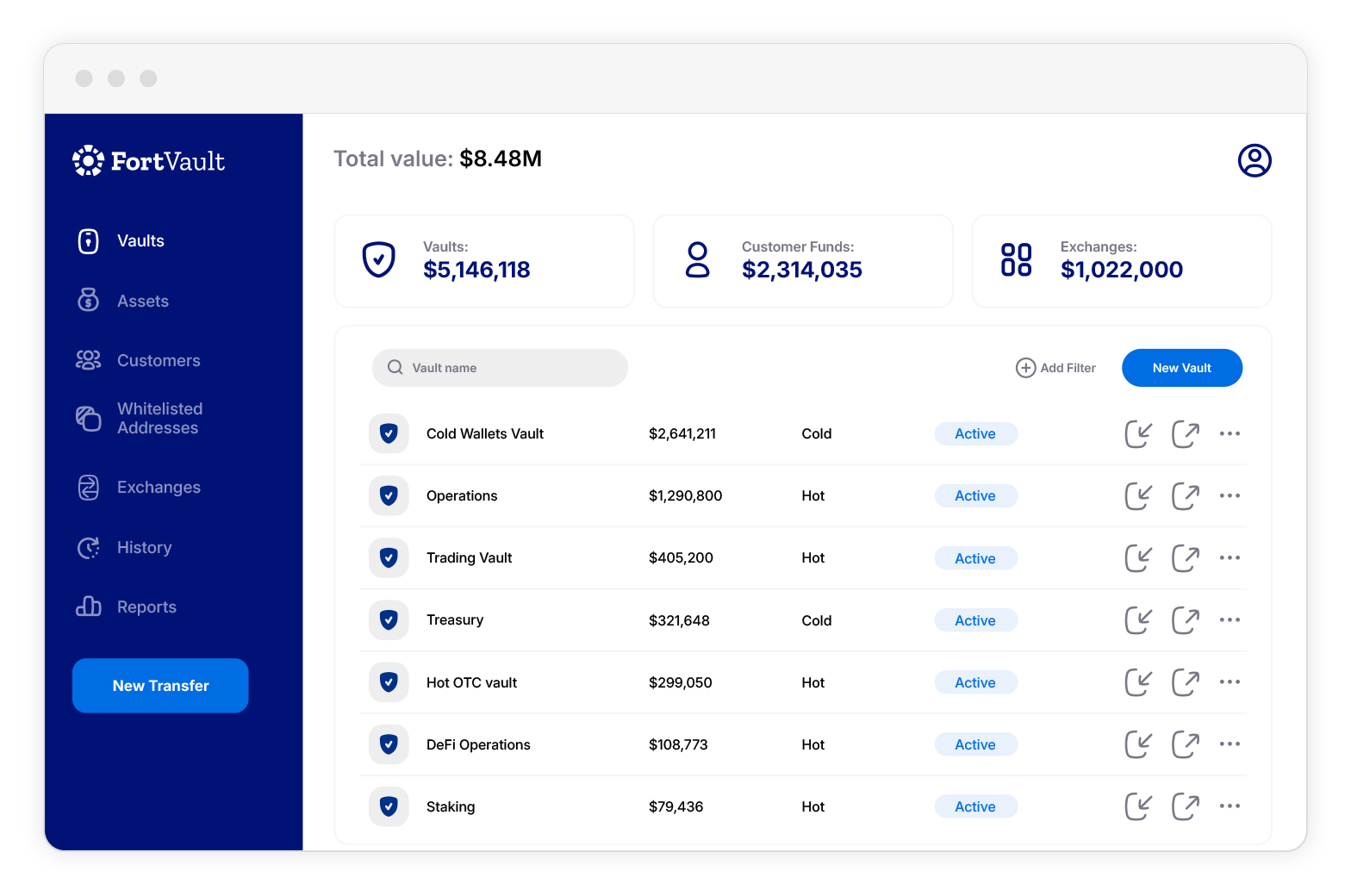This screenshot has width=1351, height=896.
Task: Click receive icon for DeFi Operations
Action: [x=1138, y=744]
